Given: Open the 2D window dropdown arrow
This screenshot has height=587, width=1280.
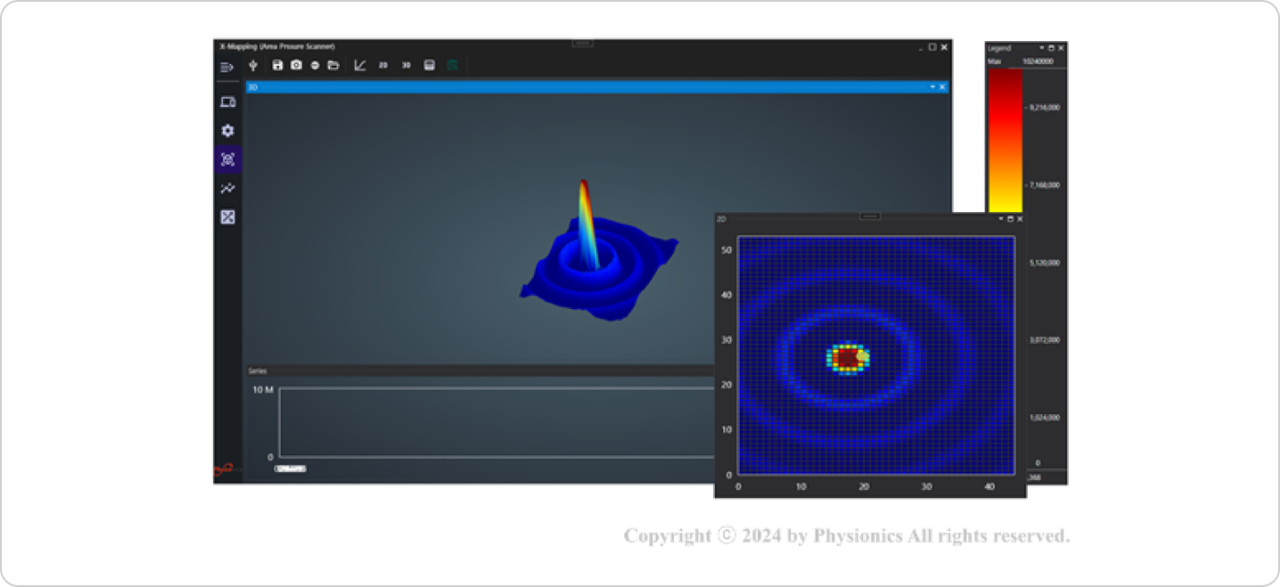Looking at the screenshot, I should pyautogui.click(x=1000, y=218).
